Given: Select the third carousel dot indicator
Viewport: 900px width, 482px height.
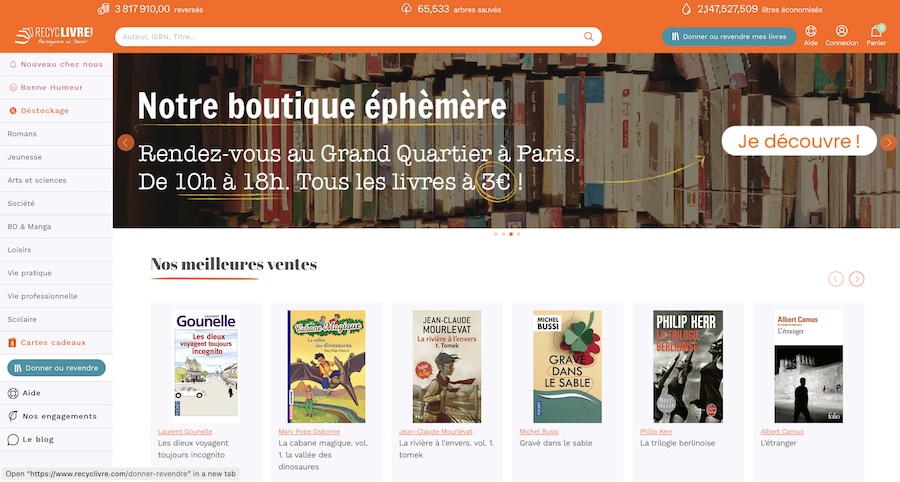Looking at the screenshot, I should 511,234.
